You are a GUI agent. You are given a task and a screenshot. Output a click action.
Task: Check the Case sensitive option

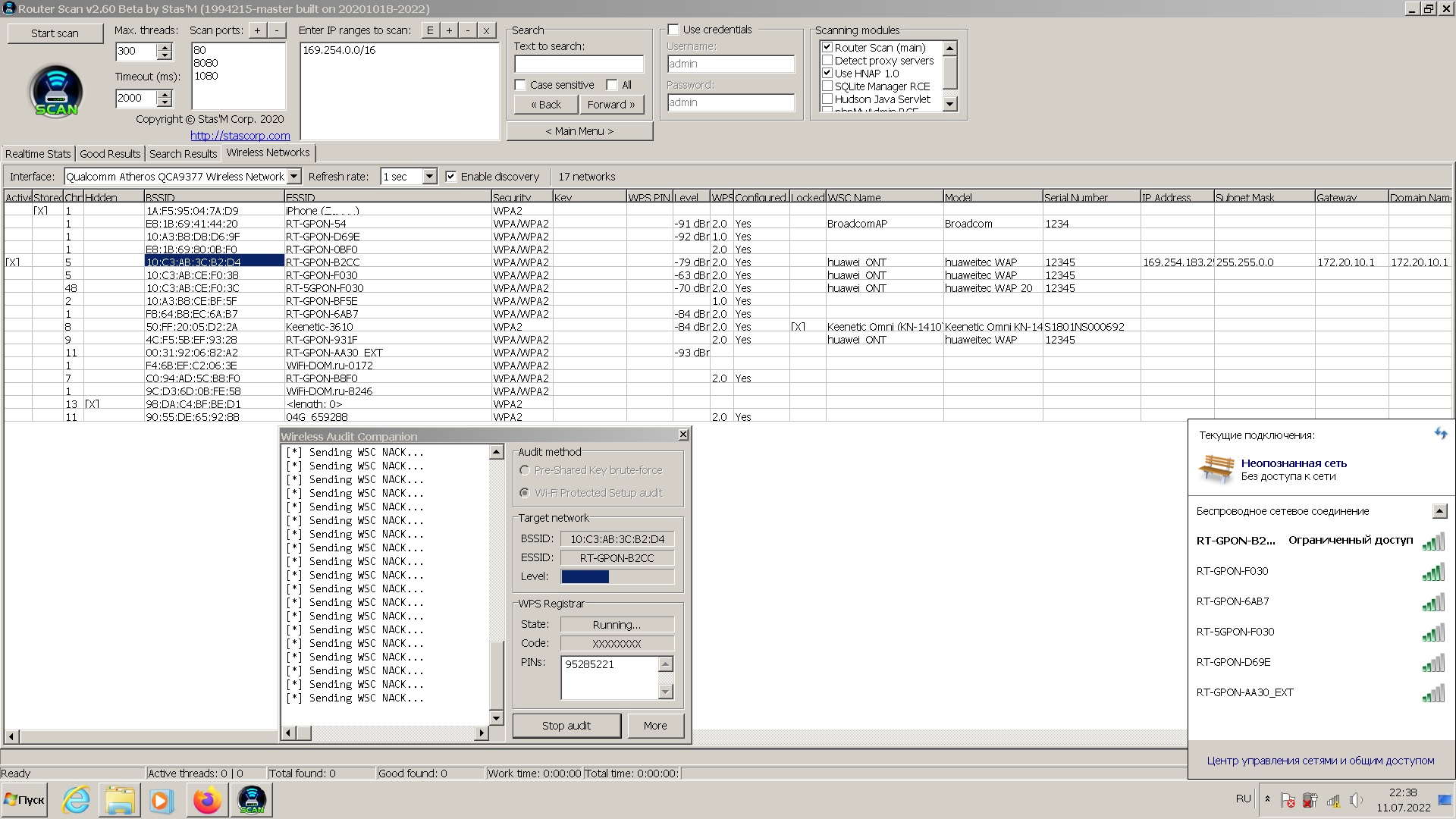click(x=520, y=85)
